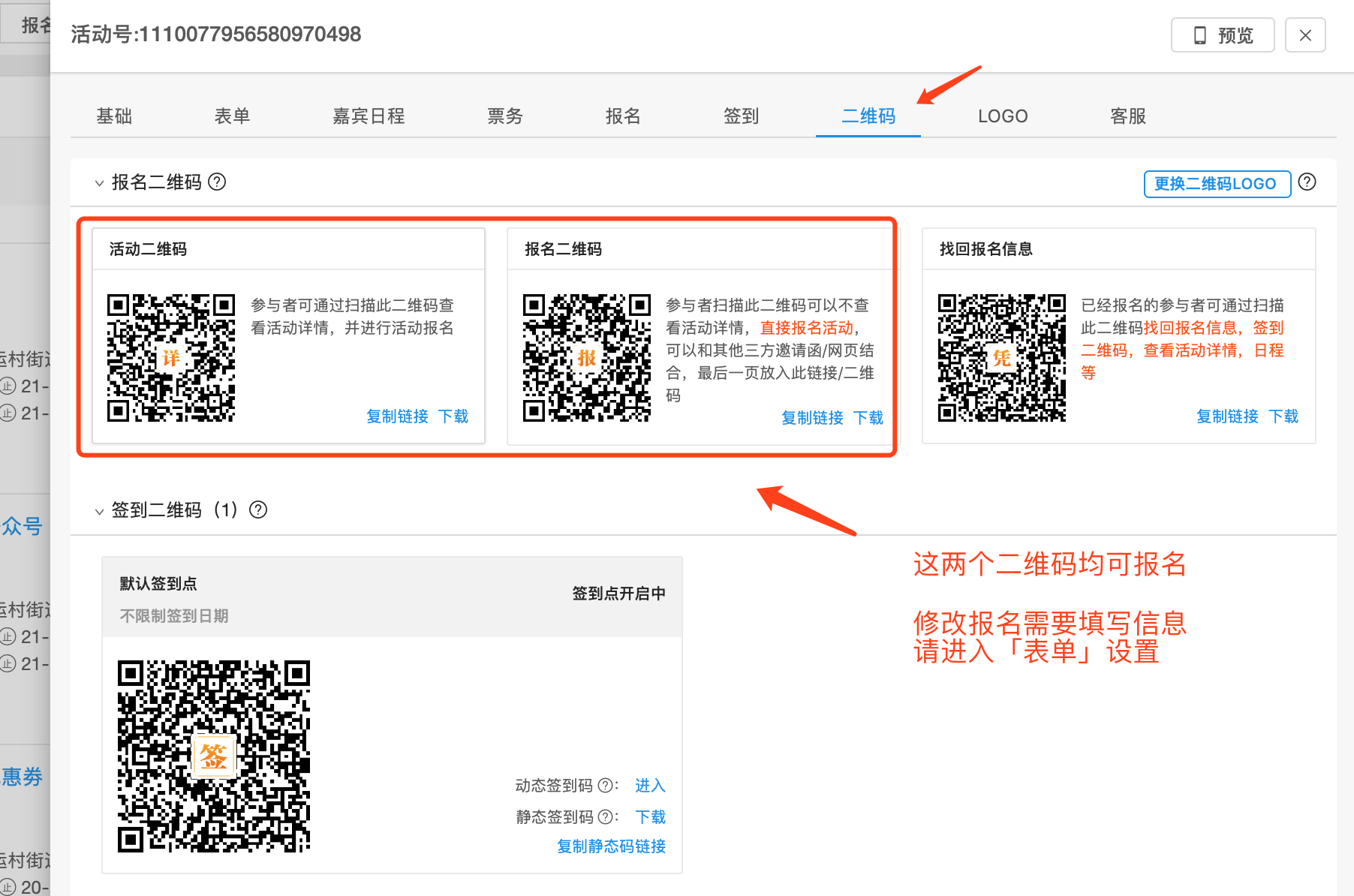Open the 预览 preview button
This screenshot has width=1354, height=896.
(x=1223, y=35)
